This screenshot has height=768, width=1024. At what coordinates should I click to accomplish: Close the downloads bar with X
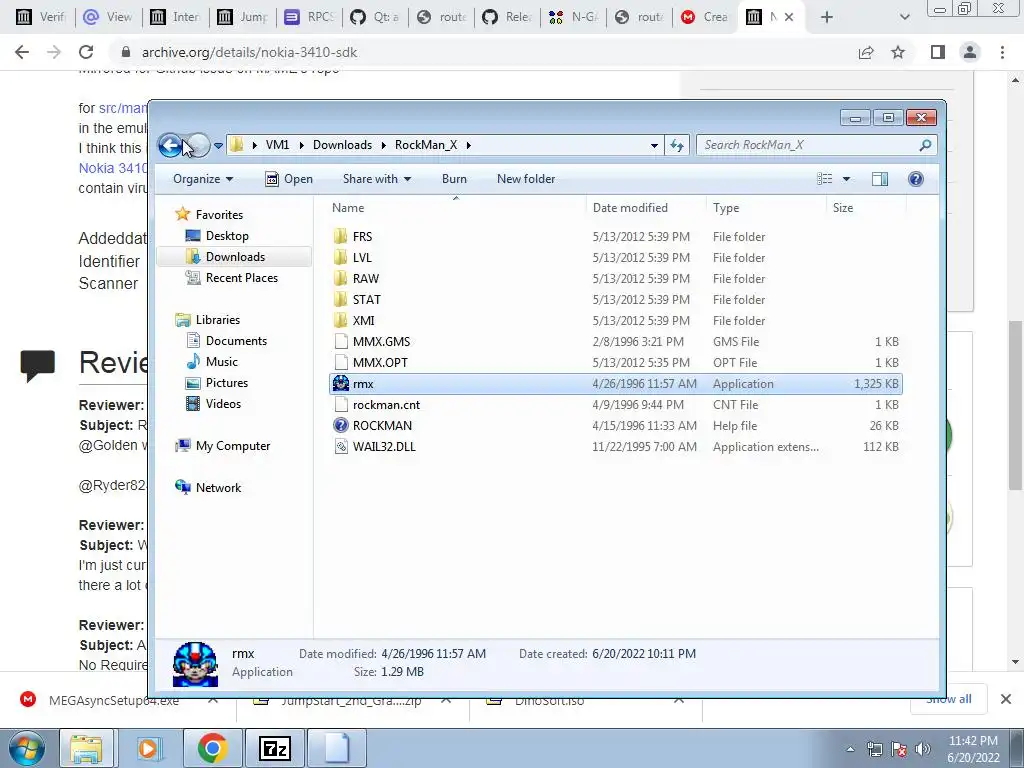(x=1006, y=699)
